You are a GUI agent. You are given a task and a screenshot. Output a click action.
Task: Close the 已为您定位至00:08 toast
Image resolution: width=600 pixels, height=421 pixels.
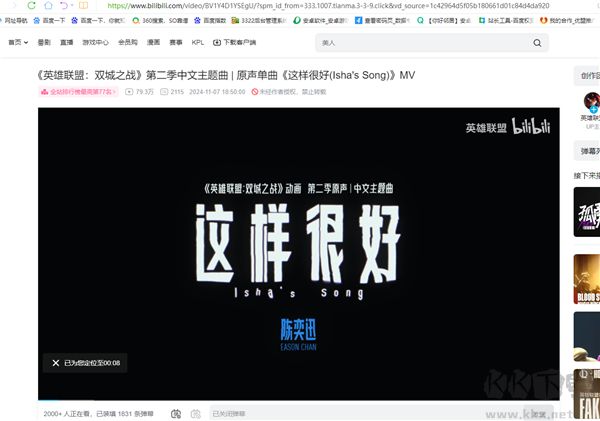tap(56, 363)
